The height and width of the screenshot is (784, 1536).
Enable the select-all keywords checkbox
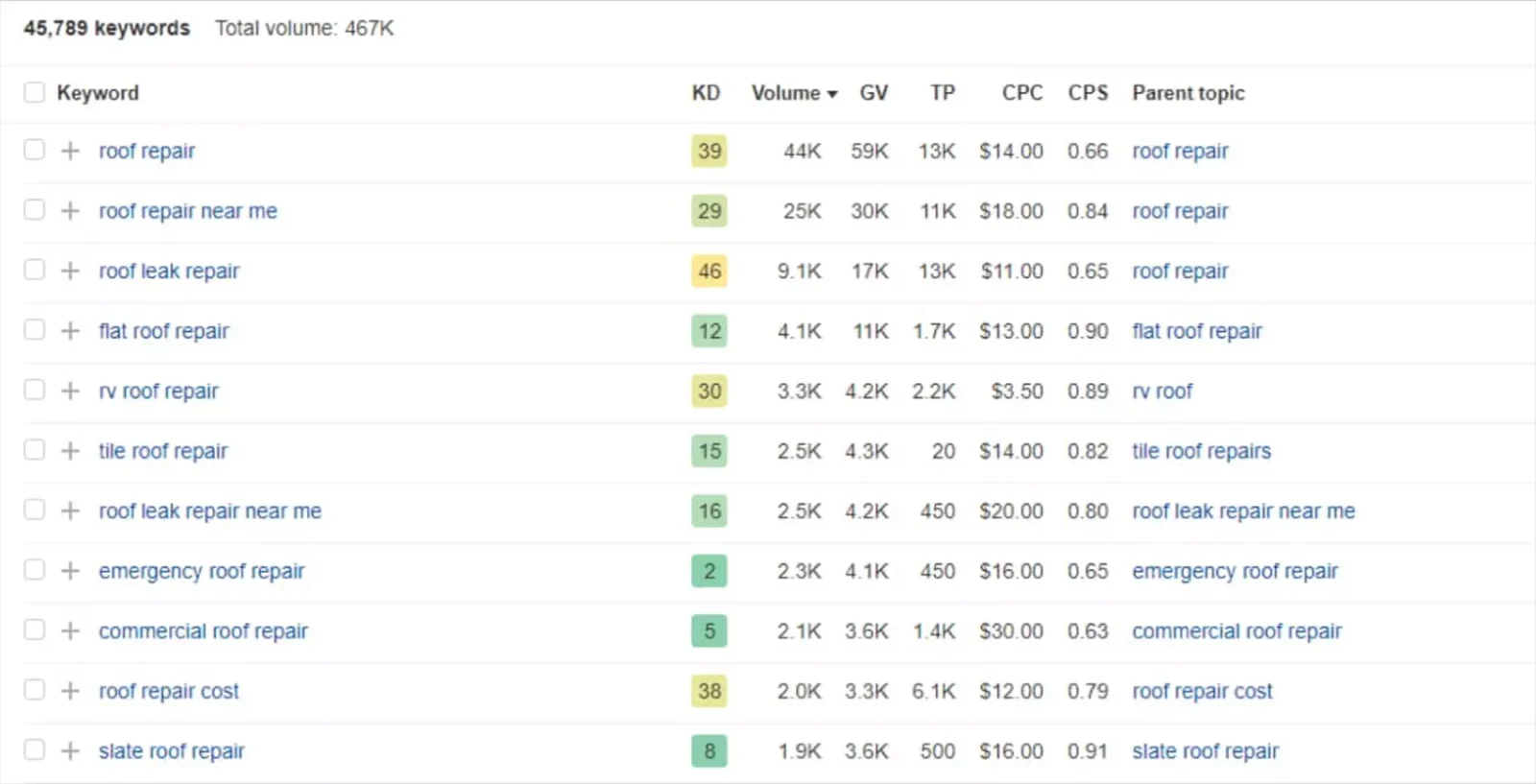coord(34,92)
